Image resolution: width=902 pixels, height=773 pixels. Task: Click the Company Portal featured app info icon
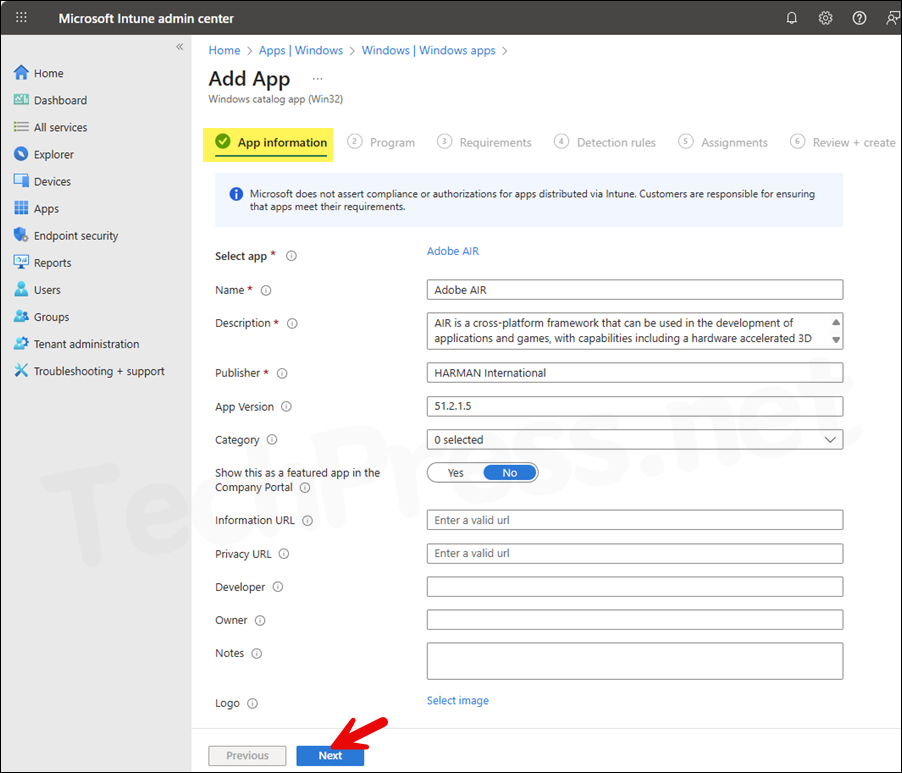305,488
